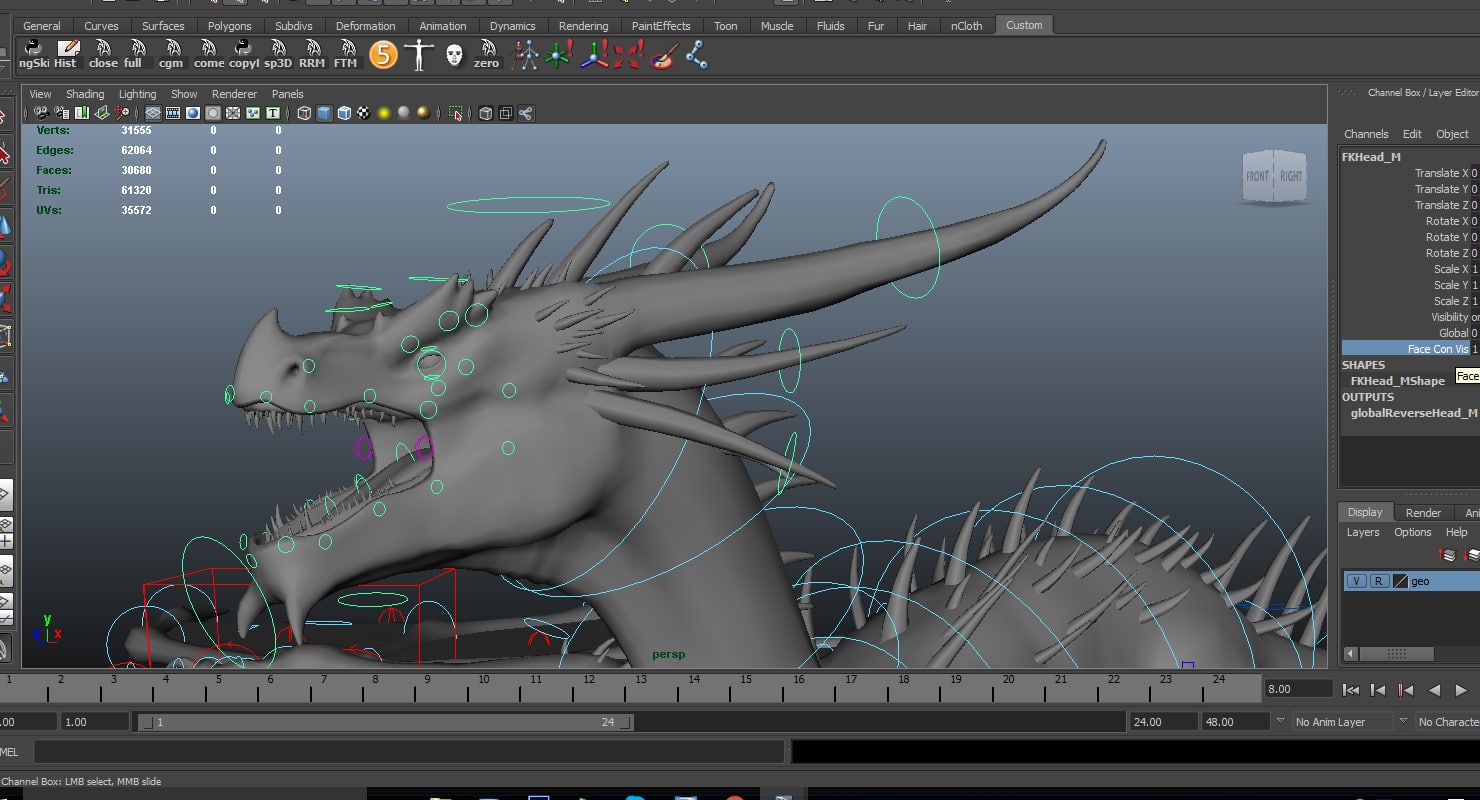1480x800 pixels.
Task: Open the No Anim Layer dropdown
Action: [1340, 721]
